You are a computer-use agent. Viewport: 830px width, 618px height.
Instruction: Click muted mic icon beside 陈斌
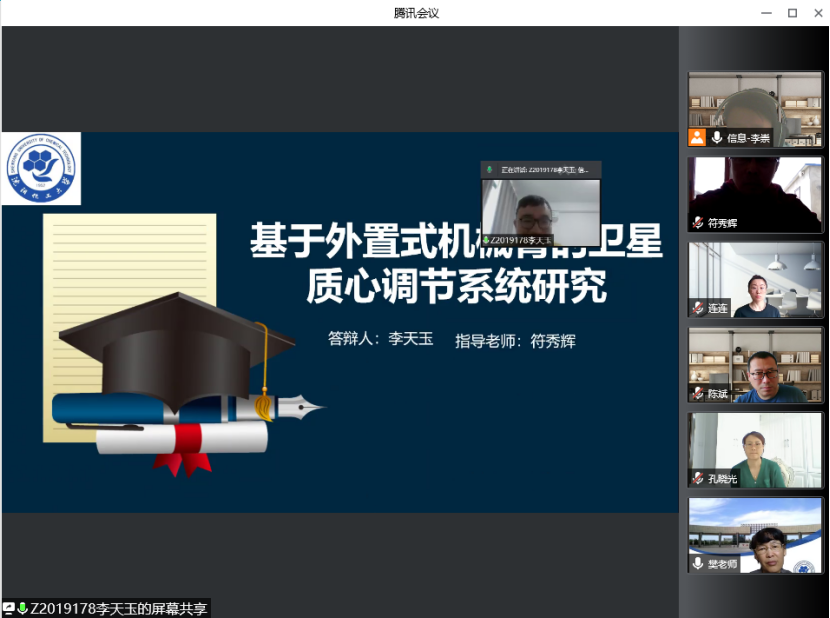pos(698,394)
